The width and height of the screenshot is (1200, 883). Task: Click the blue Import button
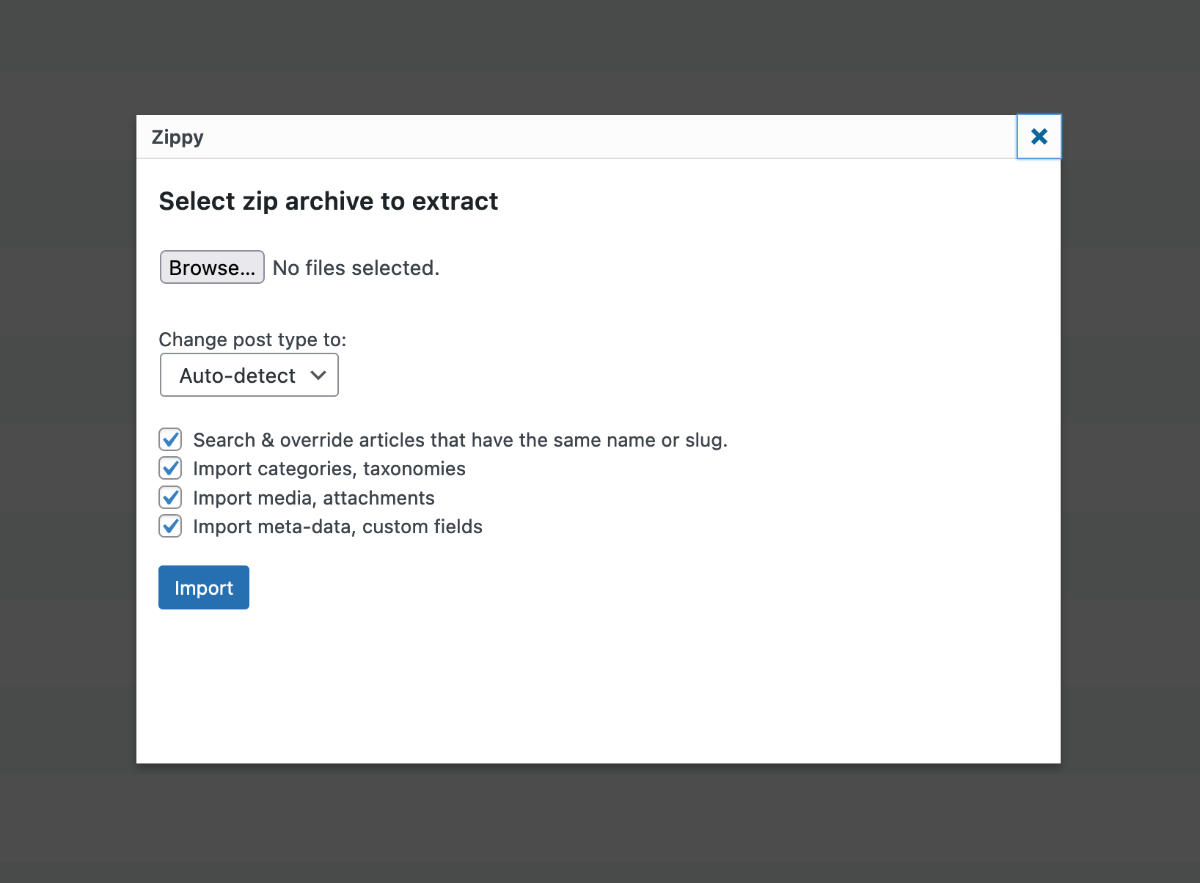point(204,588)
